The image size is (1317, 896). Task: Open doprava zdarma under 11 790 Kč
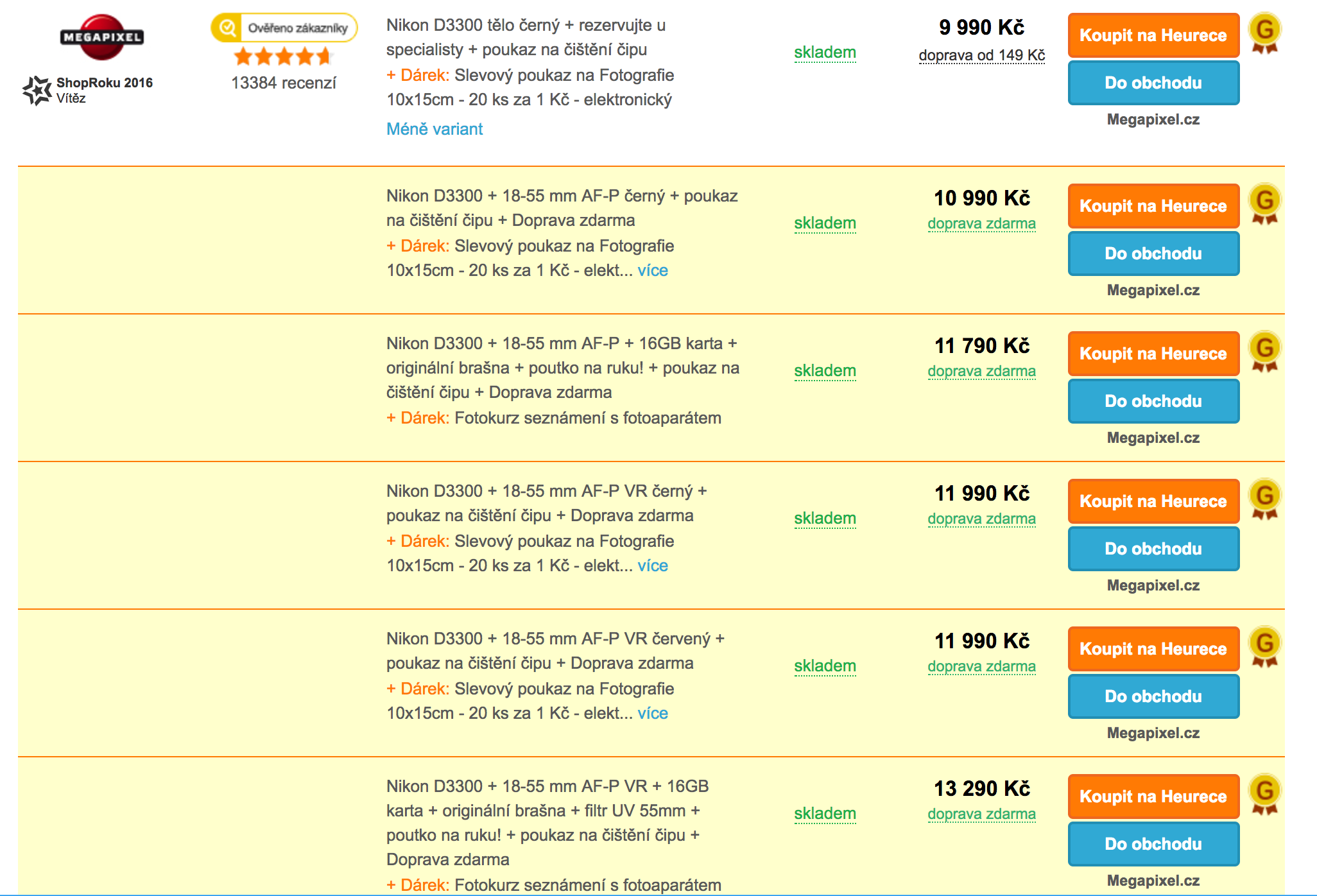[x=981, y=371]
